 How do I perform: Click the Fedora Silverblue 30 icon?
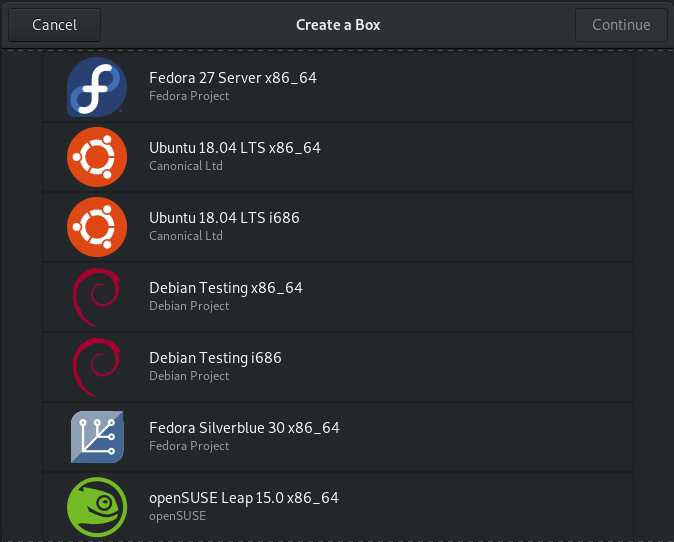[97, 437]
